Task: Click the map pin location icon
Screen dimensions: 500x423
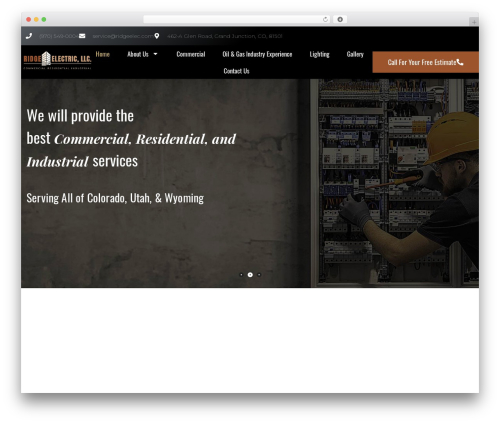Action: point(157,36)
